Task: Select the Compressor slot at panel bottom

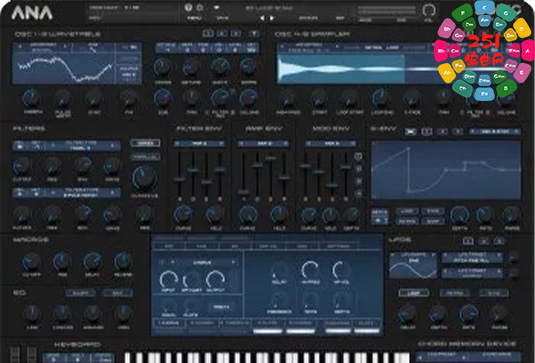Action: click(338, 323)
